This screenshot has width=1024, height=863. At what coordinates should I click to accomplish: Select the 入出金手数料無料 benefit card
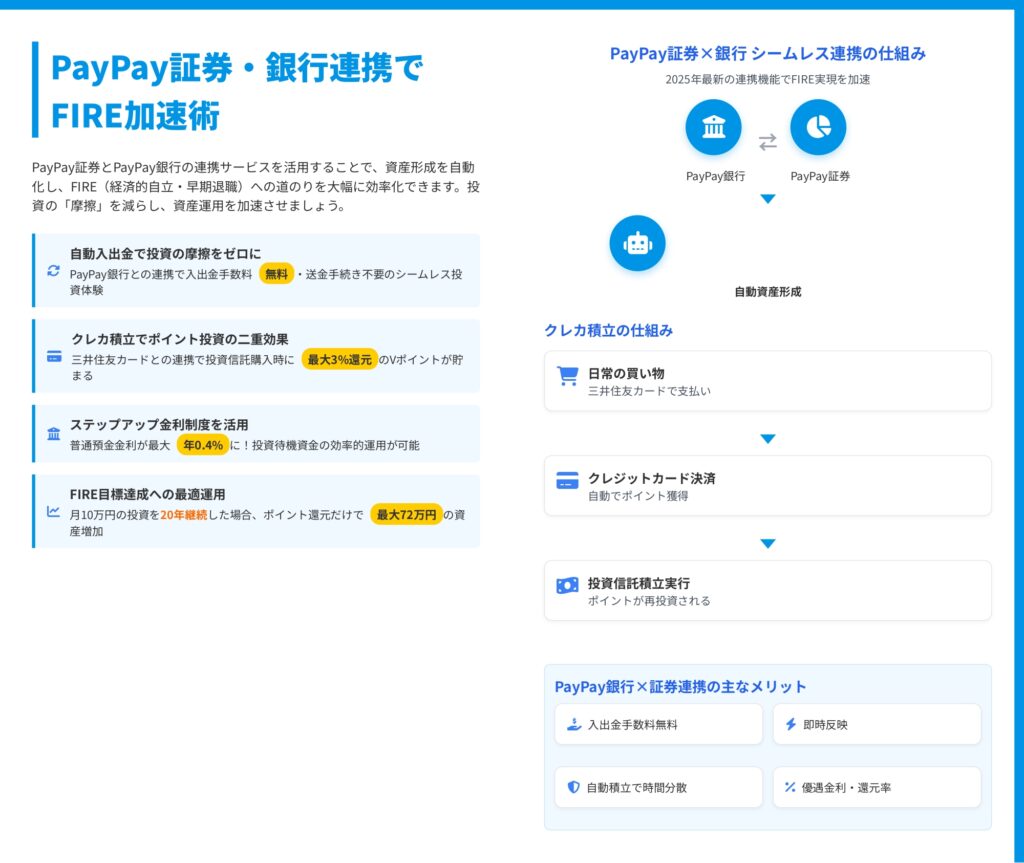coord(658,724)
